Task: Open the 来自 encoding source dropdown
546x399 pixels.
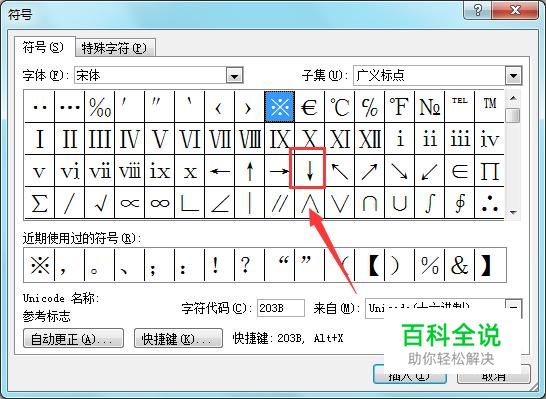Action: [514, 308]
